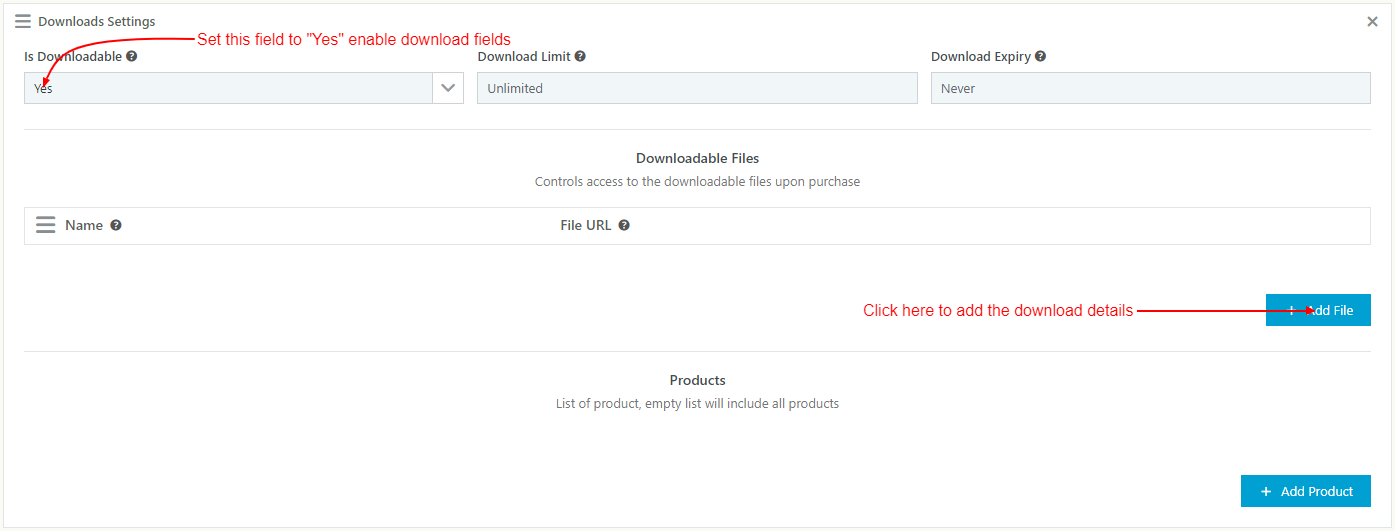Open help tooltip for Download Expiry
Viewport: 1395px width, 531px height.
tap(1040, 57)
